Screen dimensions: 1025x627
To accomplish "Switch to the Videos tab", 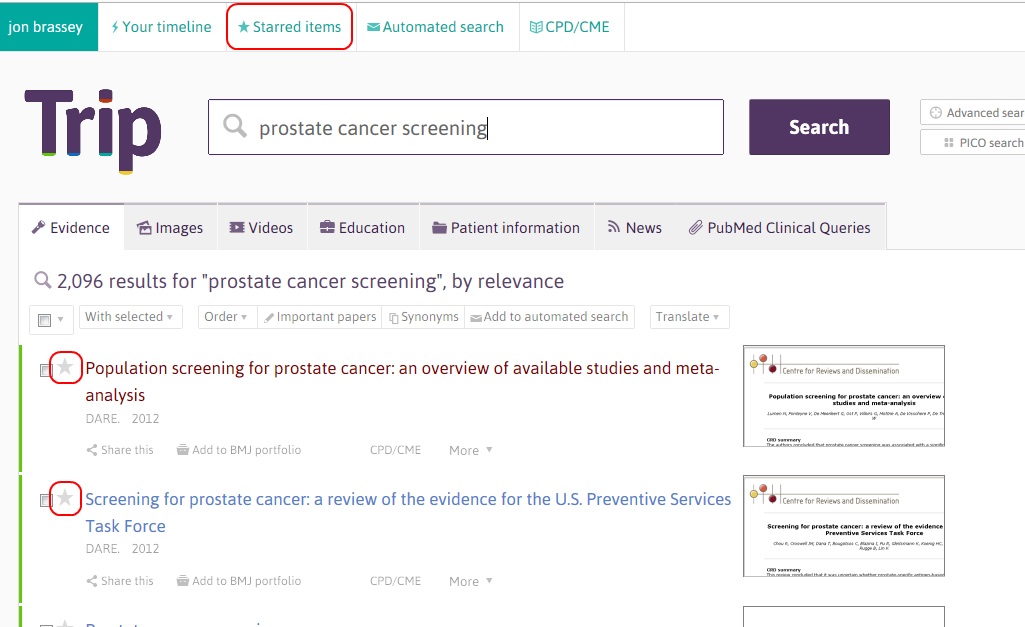I will [261, 228].
